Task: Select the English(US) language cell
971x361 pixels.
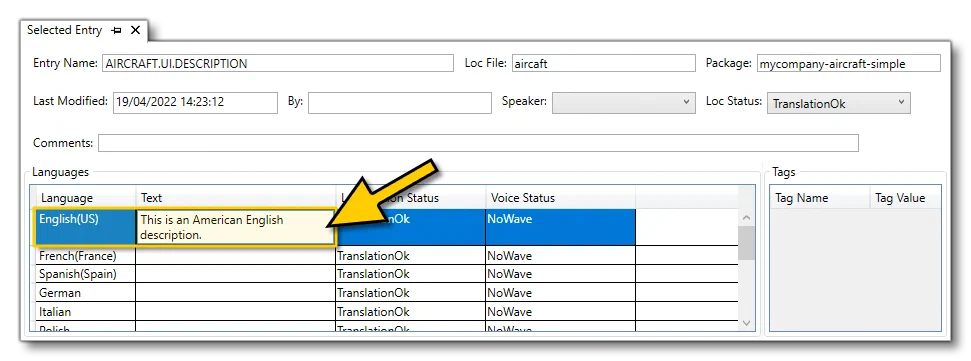Action: coord(85,227)
